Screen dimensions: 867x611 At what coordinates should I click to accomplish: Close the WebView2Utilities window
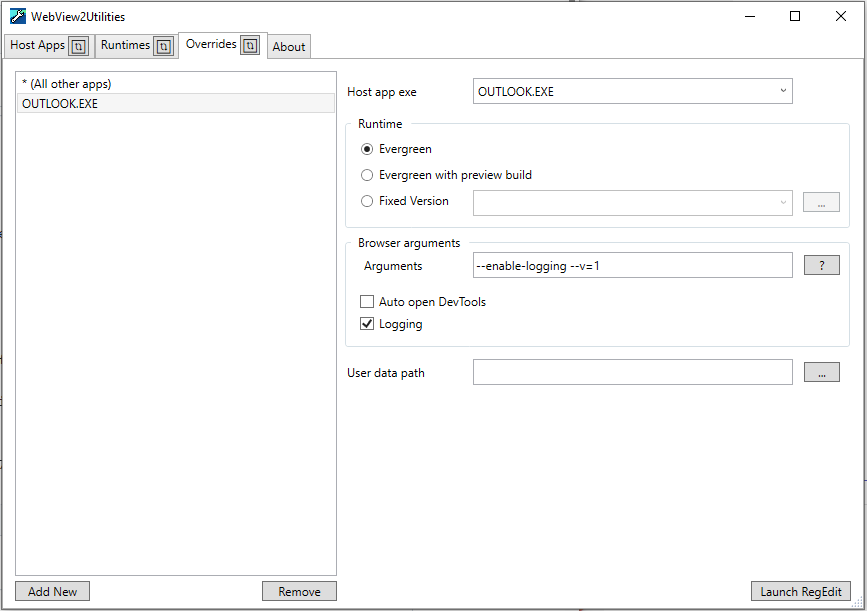[840, 17]
